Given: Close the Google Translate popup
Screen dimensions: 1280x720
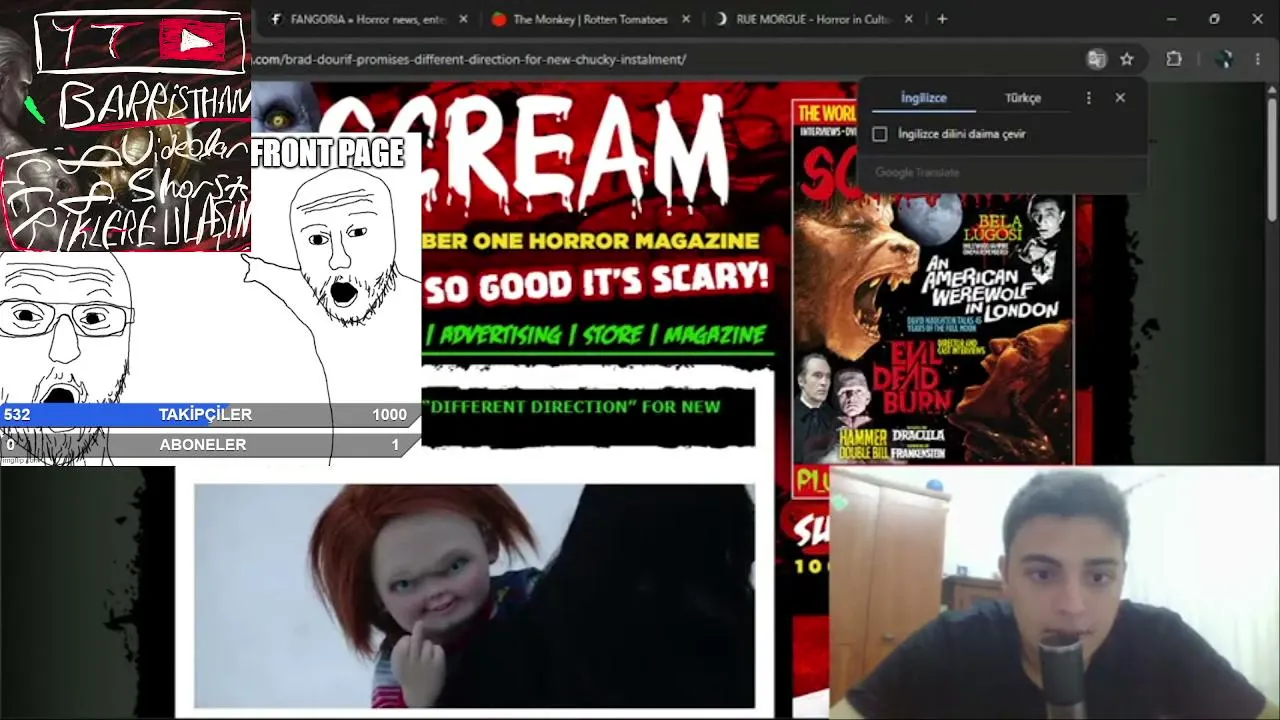Looking at the screenshot, I should point(1120,98).
